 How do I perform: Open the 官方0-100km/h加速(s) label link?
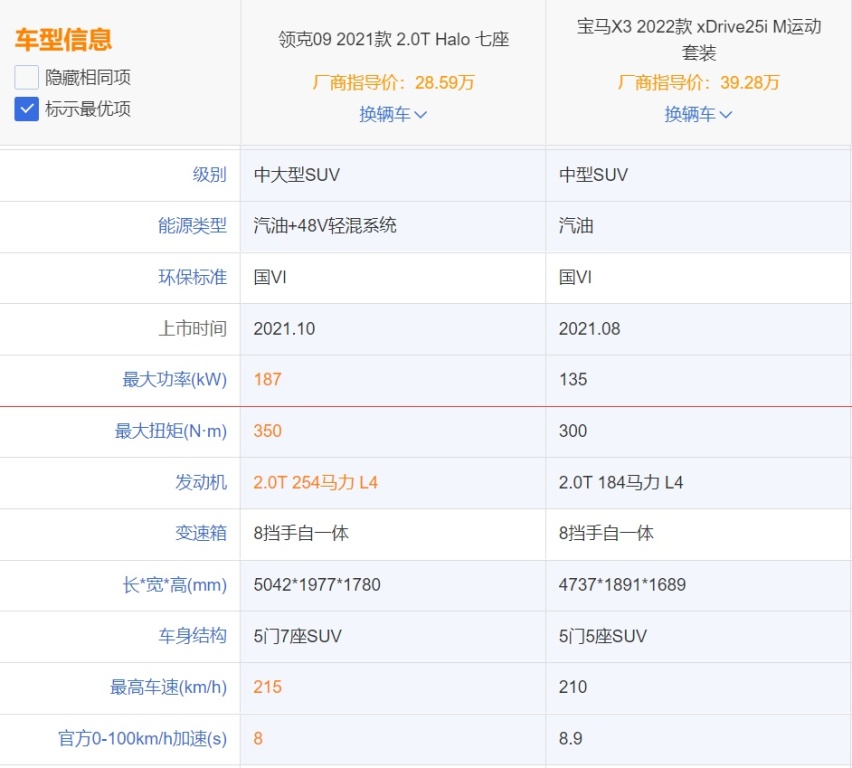pos(142,739)
